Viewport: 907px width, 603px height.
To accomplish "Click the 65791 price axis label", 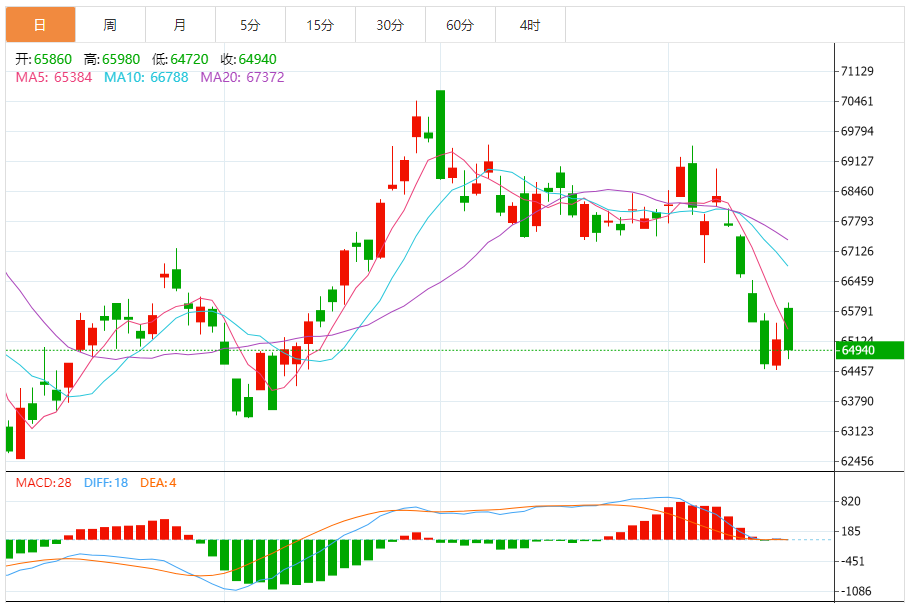I will point(857,311).
